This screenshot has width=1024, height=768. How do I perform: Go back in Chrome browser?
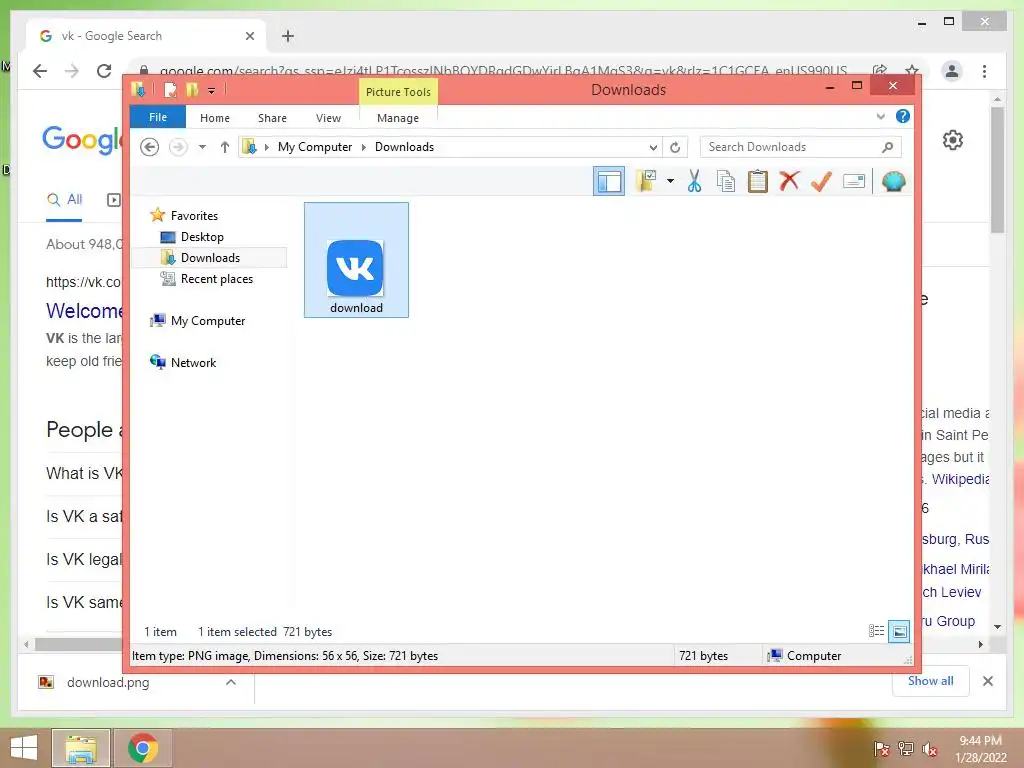pyautogui.click(x=40, y=71)
